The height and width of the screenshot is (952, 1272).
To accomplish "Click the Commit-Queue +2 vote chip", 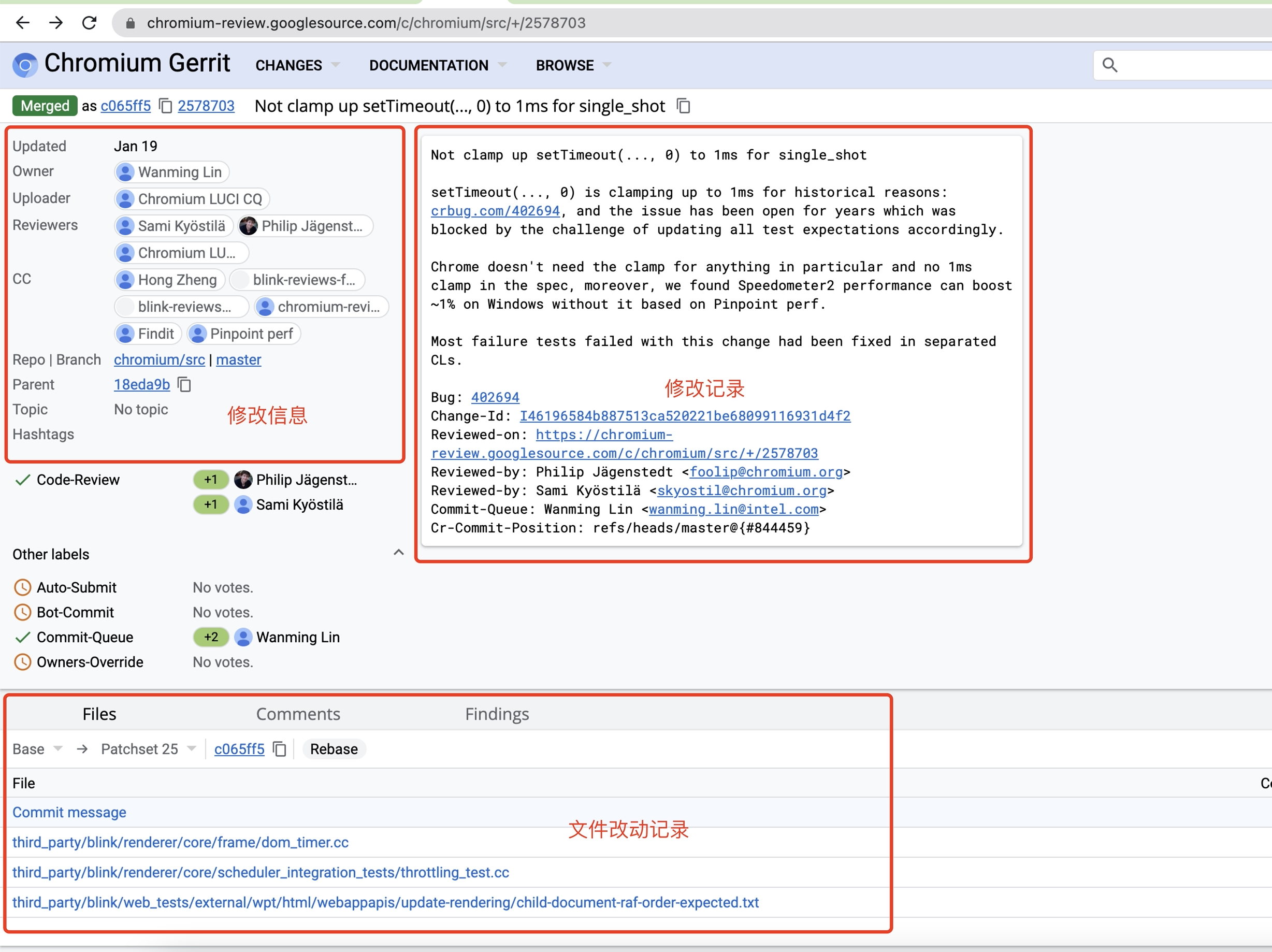I will (x=211, y=638).
